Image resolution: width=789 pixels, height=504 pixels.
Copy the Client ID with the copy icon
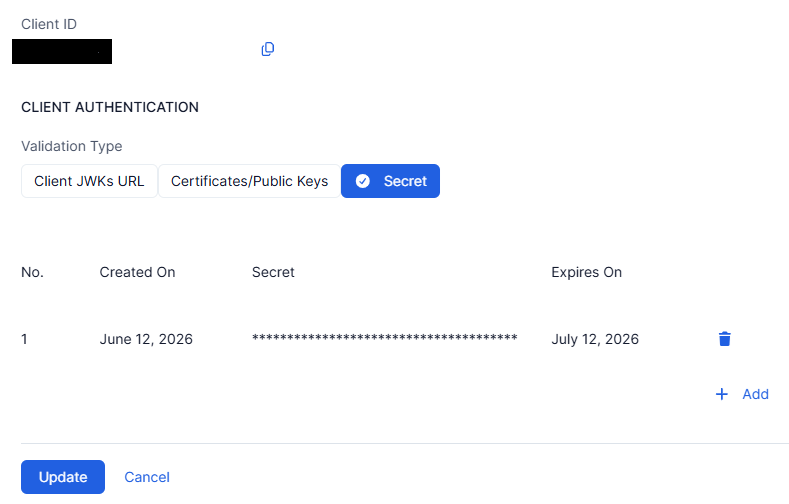(x=268, y=49)
